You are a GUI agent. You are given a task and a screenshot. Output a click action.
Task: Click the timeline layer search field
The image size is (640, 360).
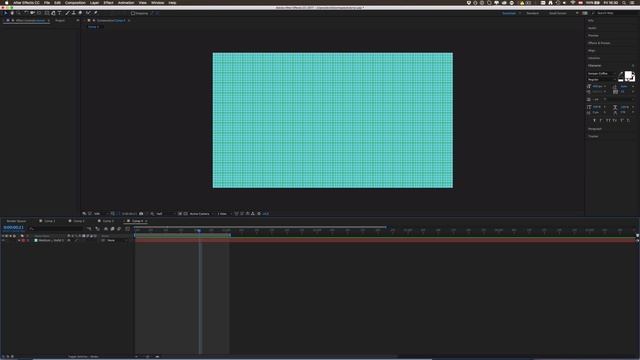[x=57, y=229]
